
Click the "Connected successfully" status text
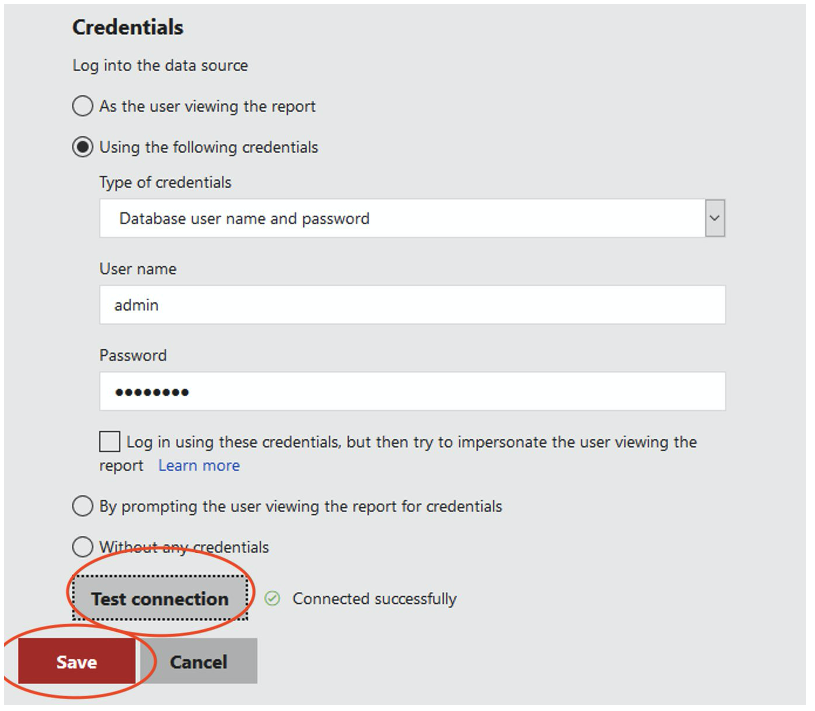[x=374, y=598]
